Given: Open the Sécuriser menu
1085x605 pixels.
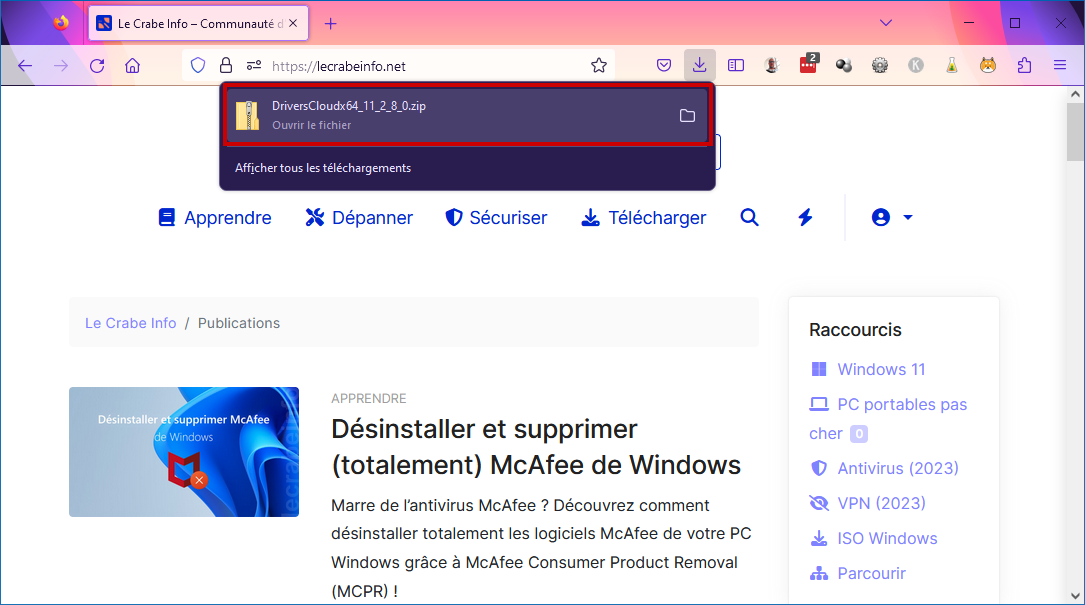Looking at the screenshot, I should point(496,217).
